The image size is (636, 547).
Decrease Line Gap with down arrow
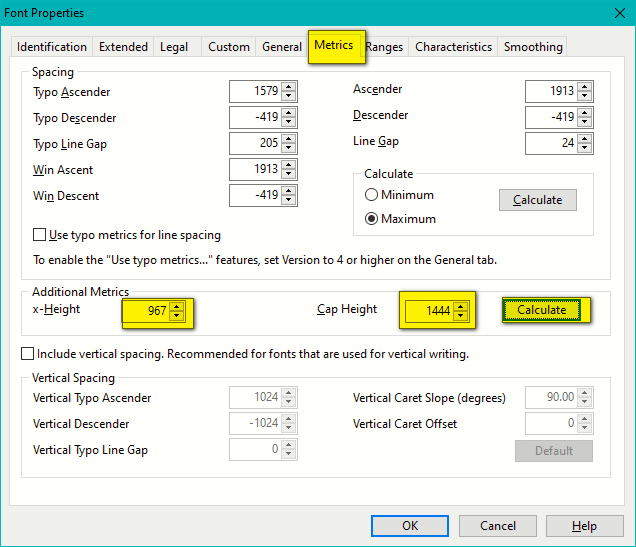pyautogui.click(x=584, y=148)
